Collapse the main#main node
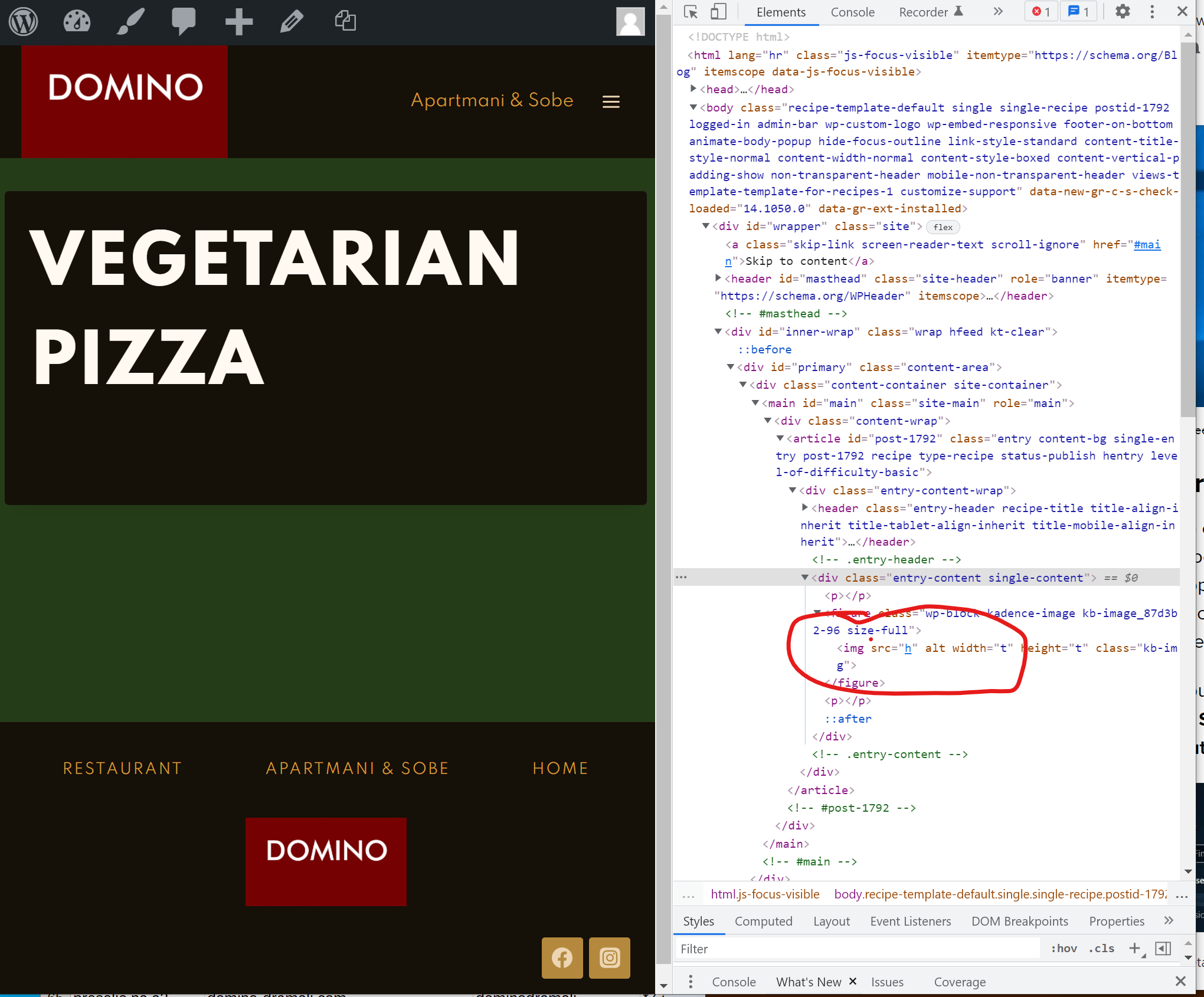1204x997 pixels. 755,403
